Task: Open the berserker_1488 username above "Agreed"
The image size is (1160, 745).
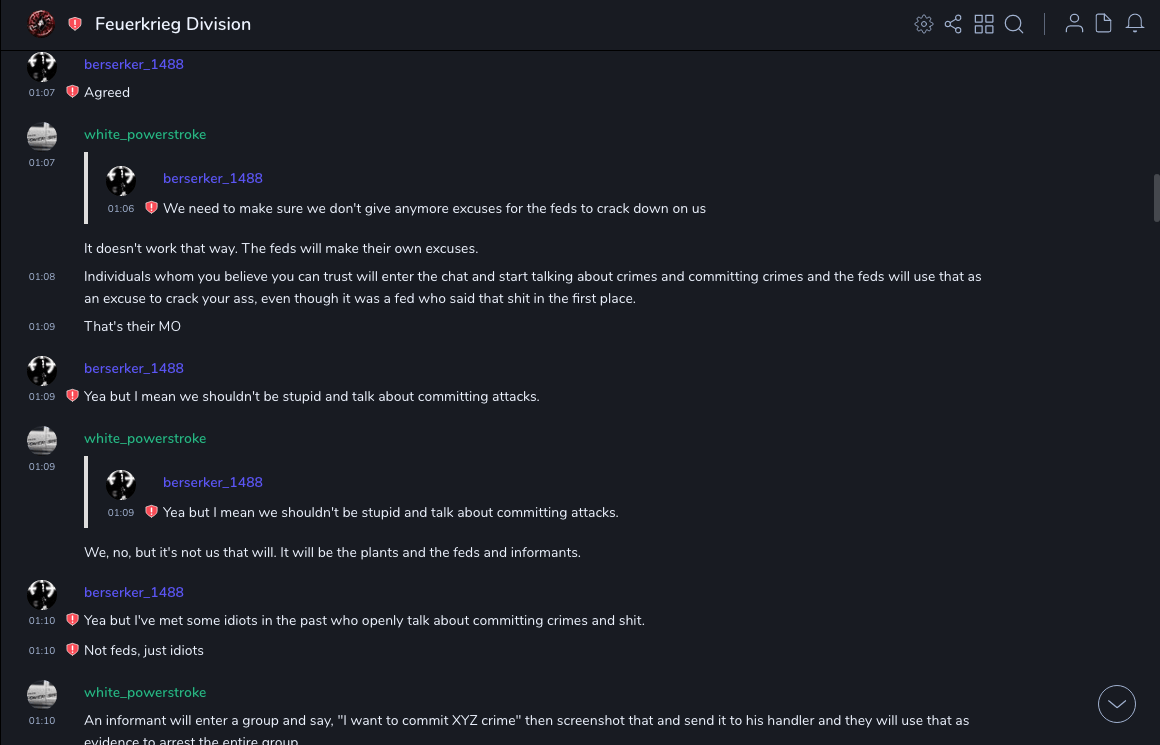Action: (134, 64)
